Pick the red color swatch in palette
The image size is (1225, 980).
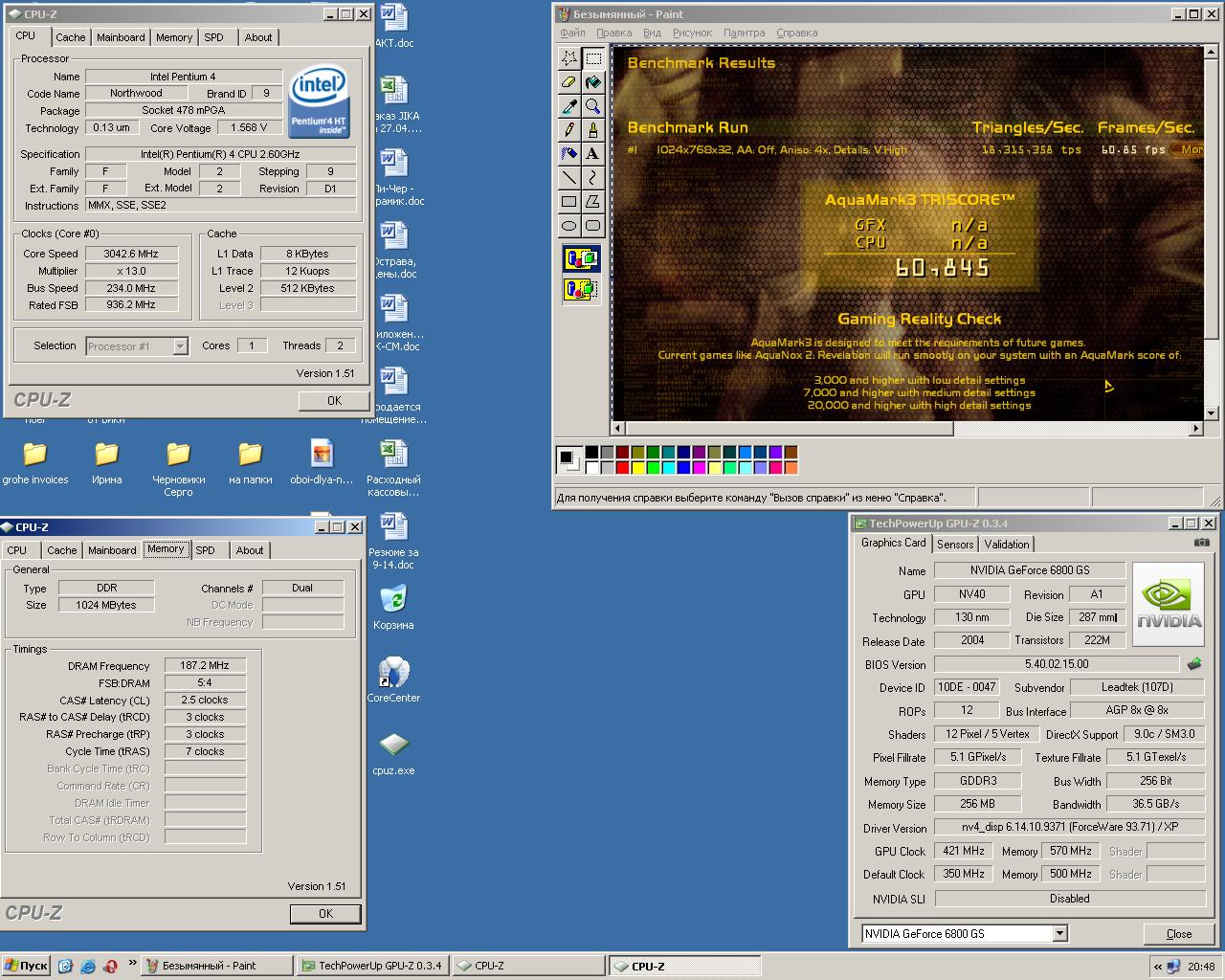click(x=623, y=468)
